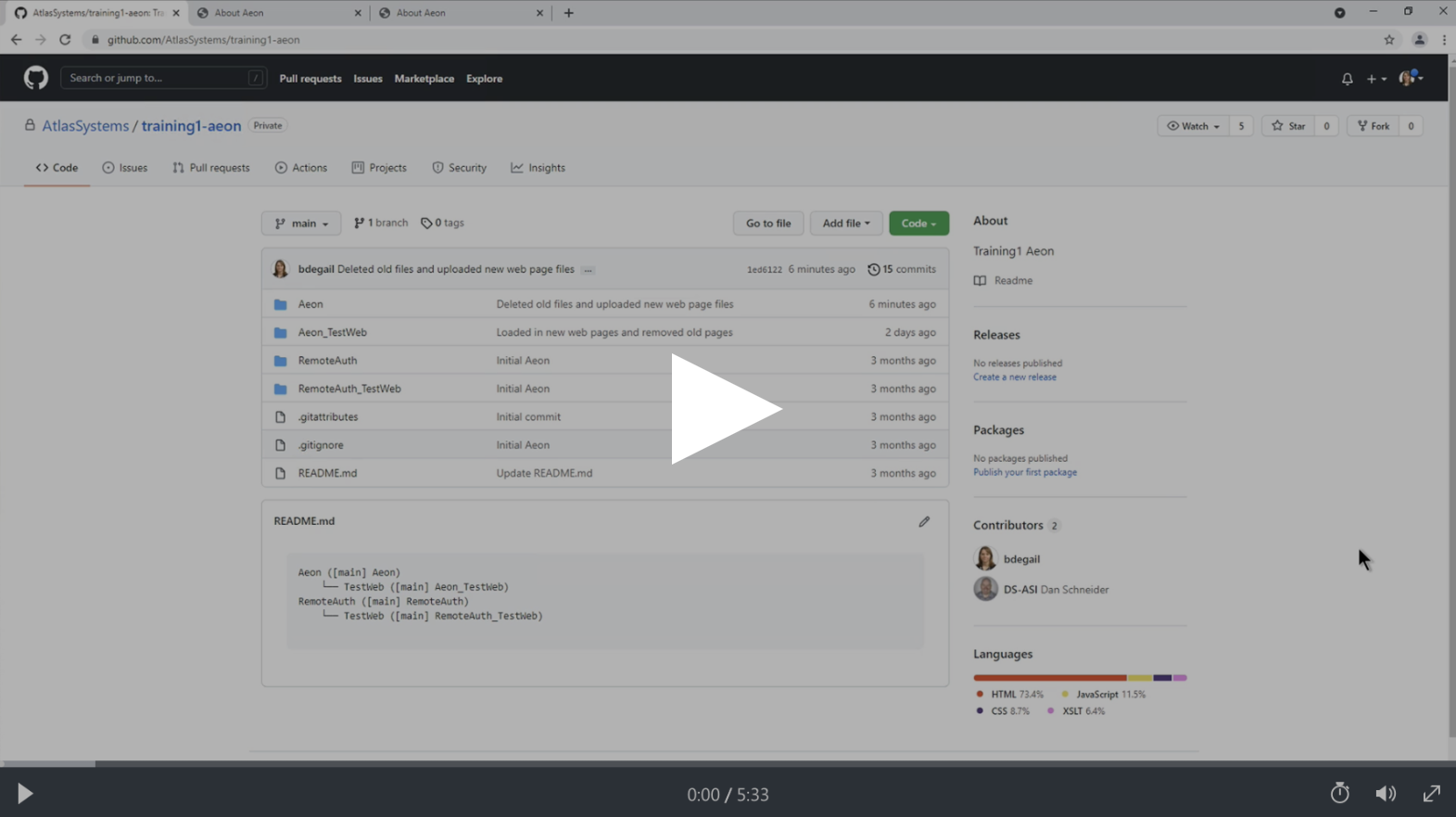Edit README.md with the pencil icon

[x=924, y=522]
